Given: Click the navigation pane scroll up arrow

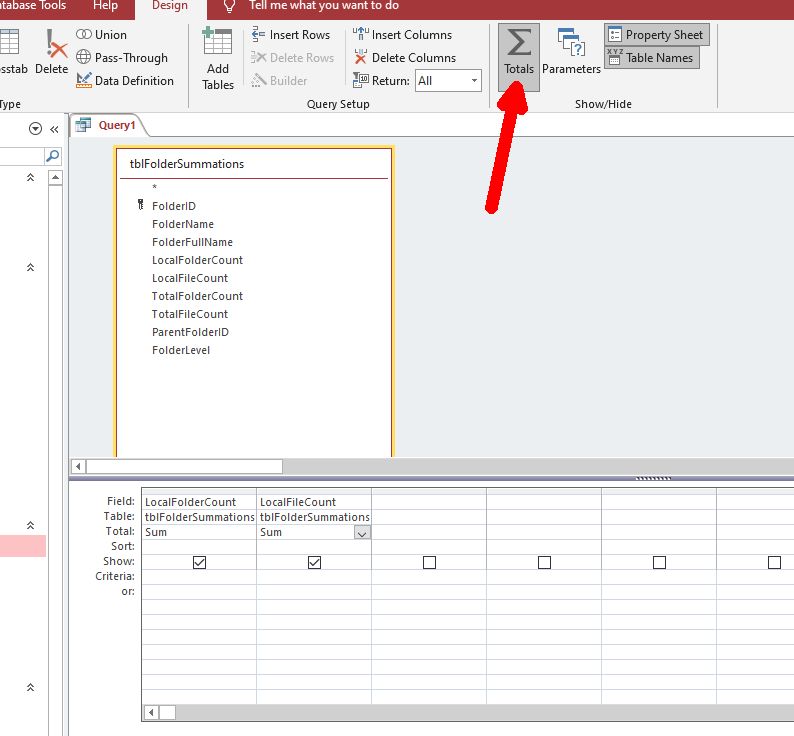Looking at the screenshot, I should tap(55, 178).
